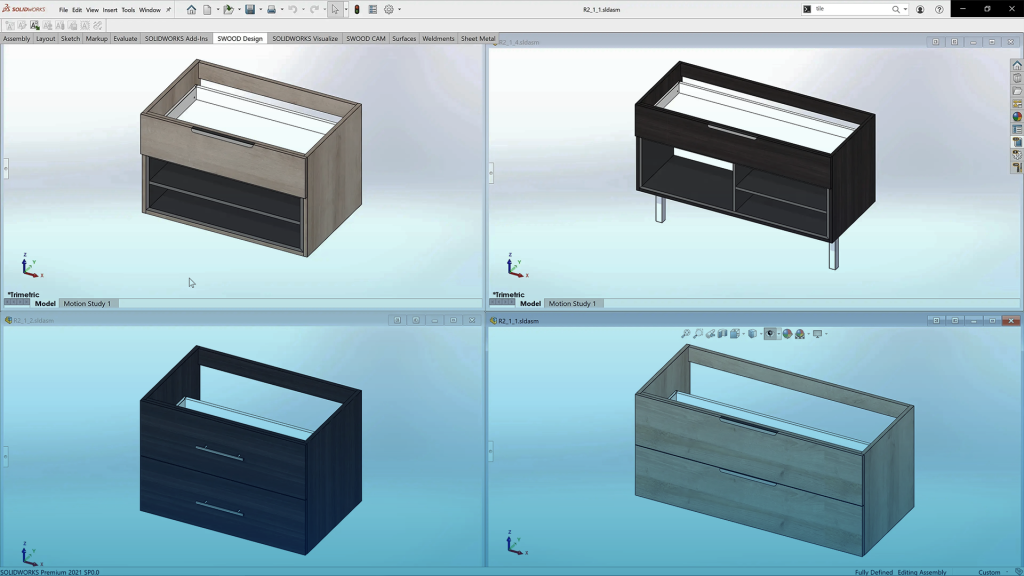Screen dimensions: 1024x576
Task: Open Design Library in the right task pane
Action: click(x=1017, y=78)
